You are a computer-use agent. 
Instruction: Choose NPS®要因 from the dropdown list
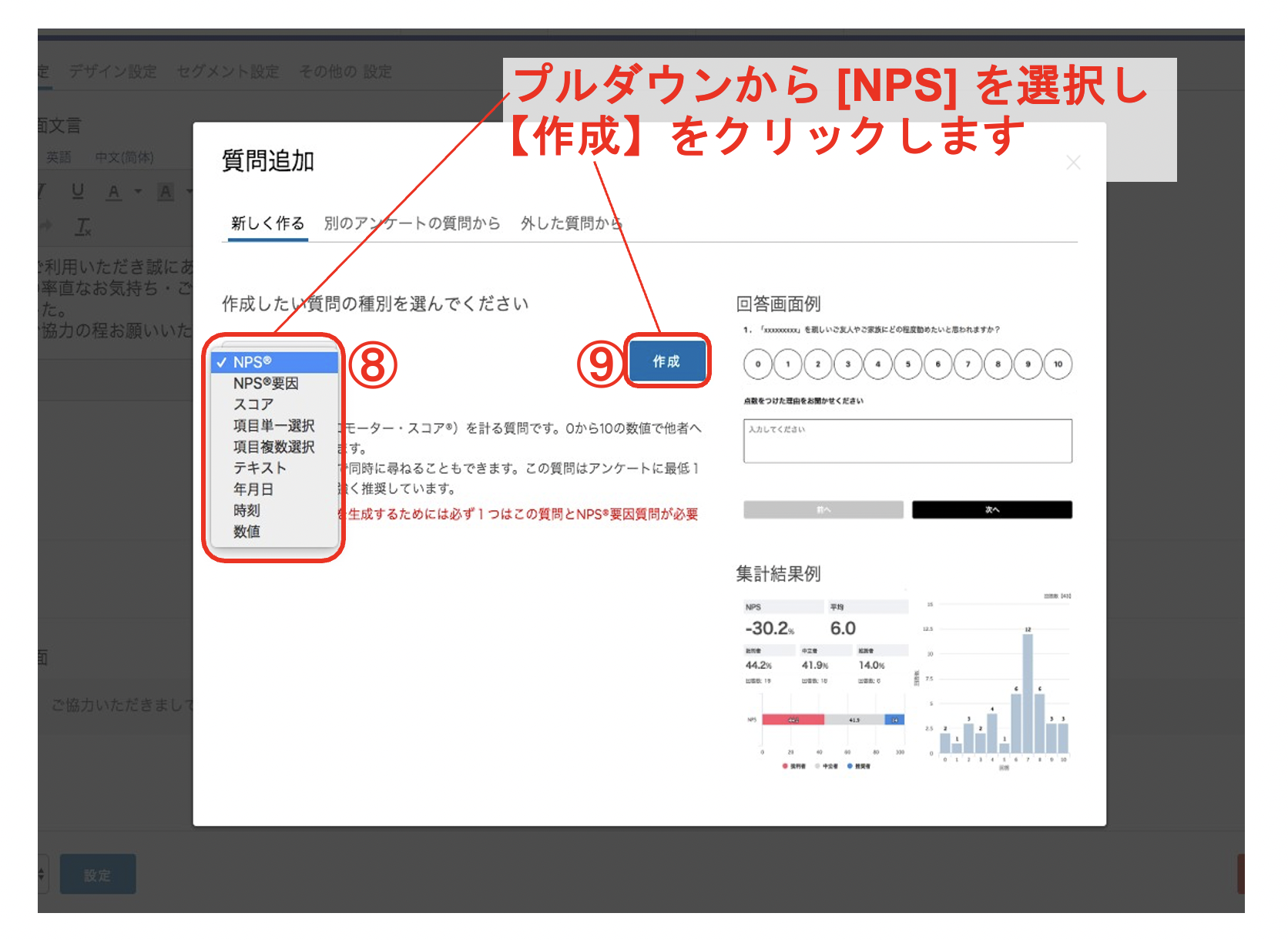pos(274,383)
